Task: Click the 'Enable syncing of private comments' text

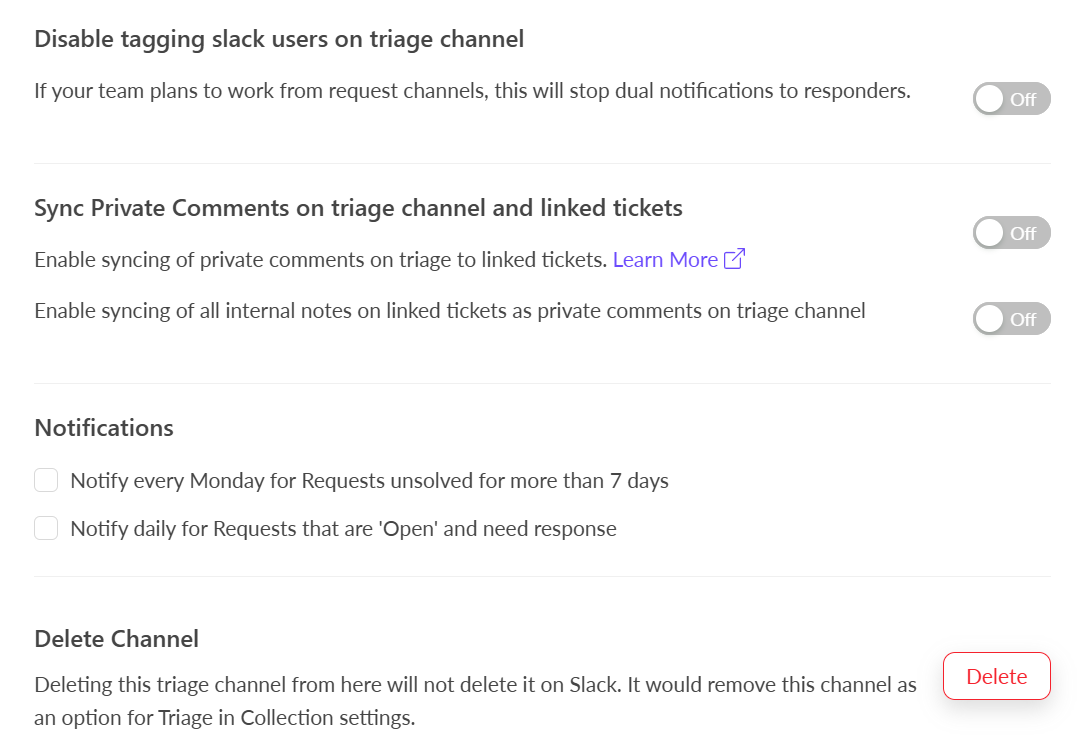Action: (320, 260)
